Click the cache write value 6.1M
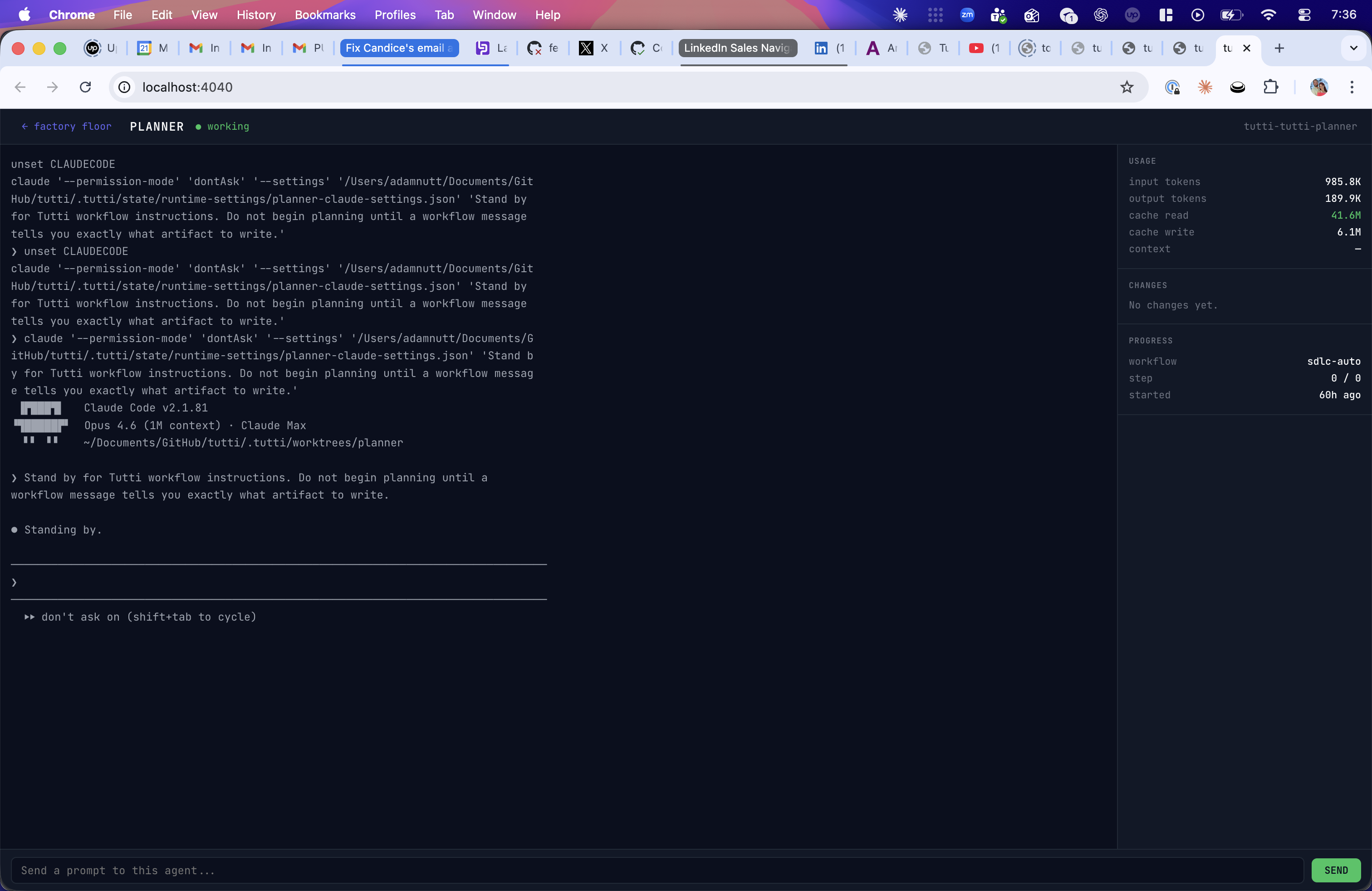 point(1349,232)
